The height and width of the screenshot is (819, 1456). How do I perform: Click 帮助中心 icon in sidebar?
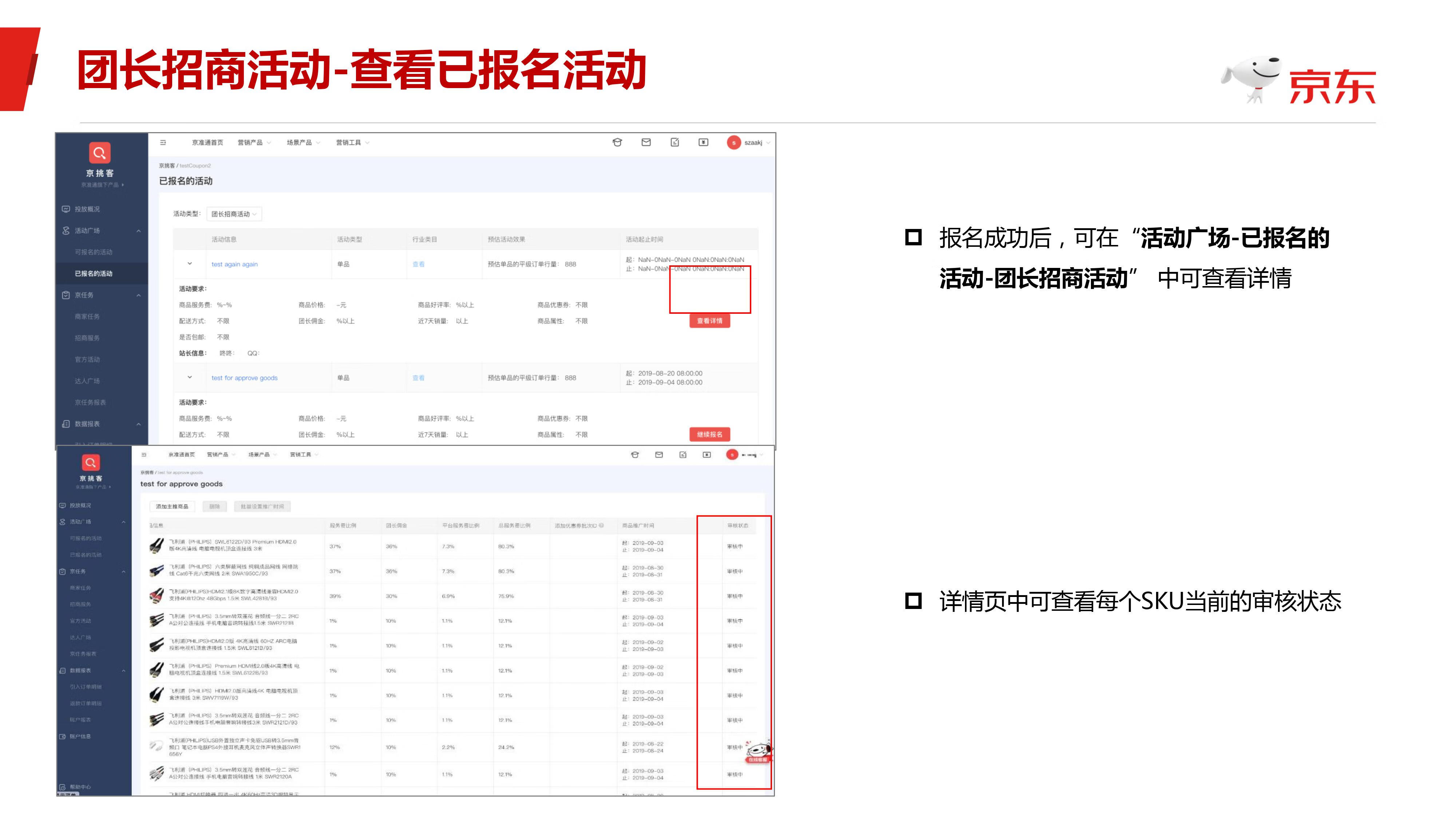63,787
